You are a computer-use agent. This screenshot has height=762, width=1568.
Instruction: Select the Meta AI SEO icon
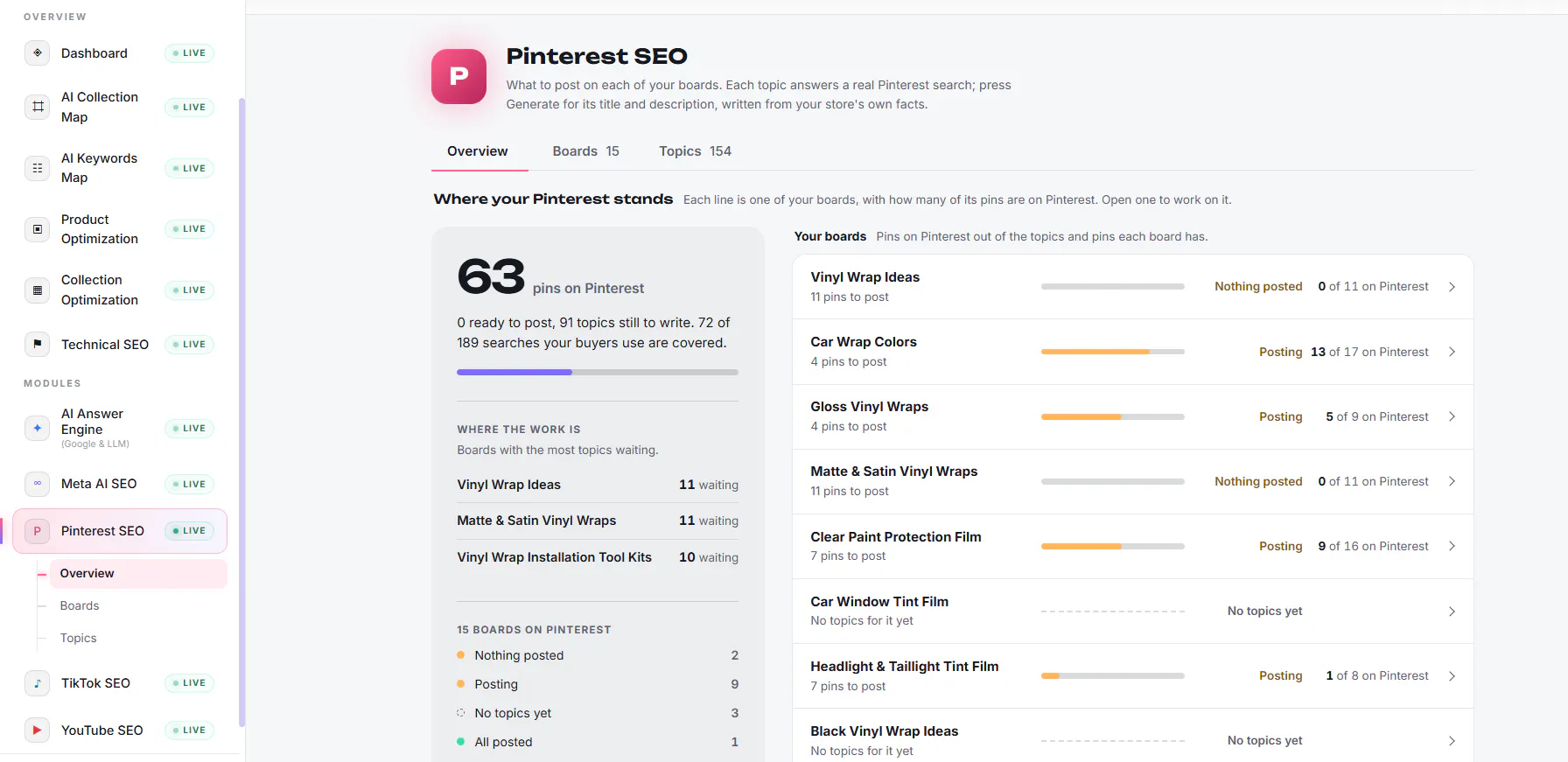[37, 484]
